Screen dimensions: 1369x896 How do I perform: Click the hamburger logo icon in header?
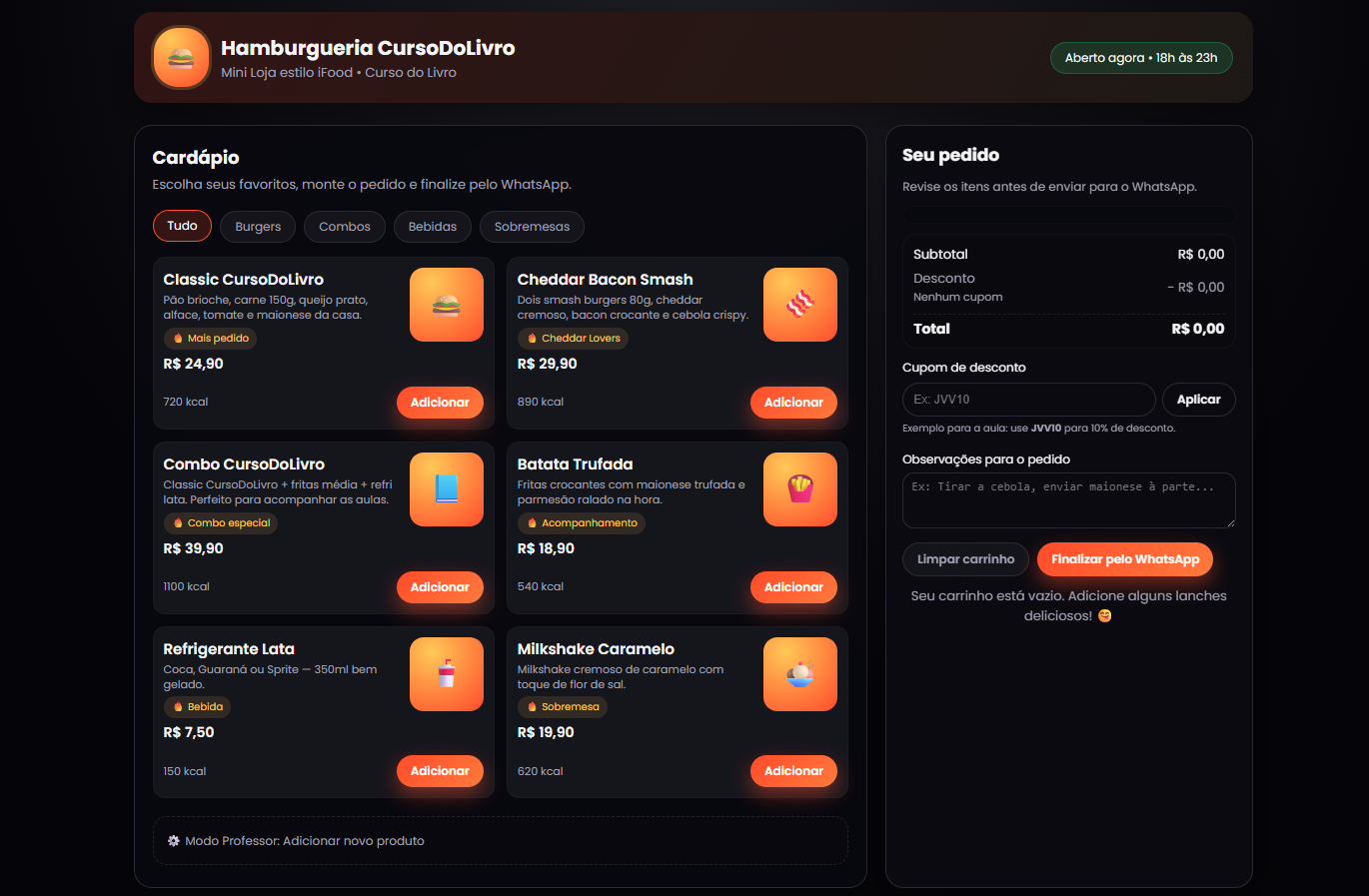tap(181, 58)
